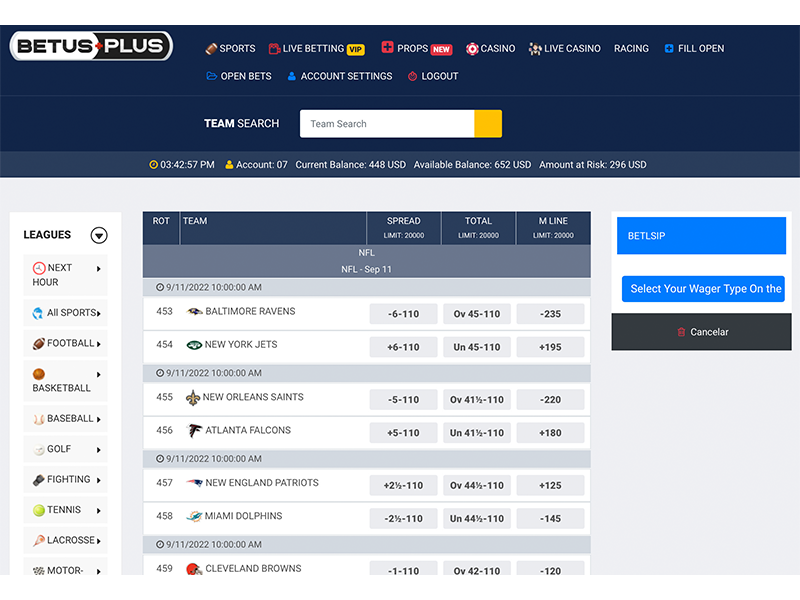This screenshot has height=600, width=800.
Task: Expand the Baseball league arrow
Action: click(x=98, y=420)
